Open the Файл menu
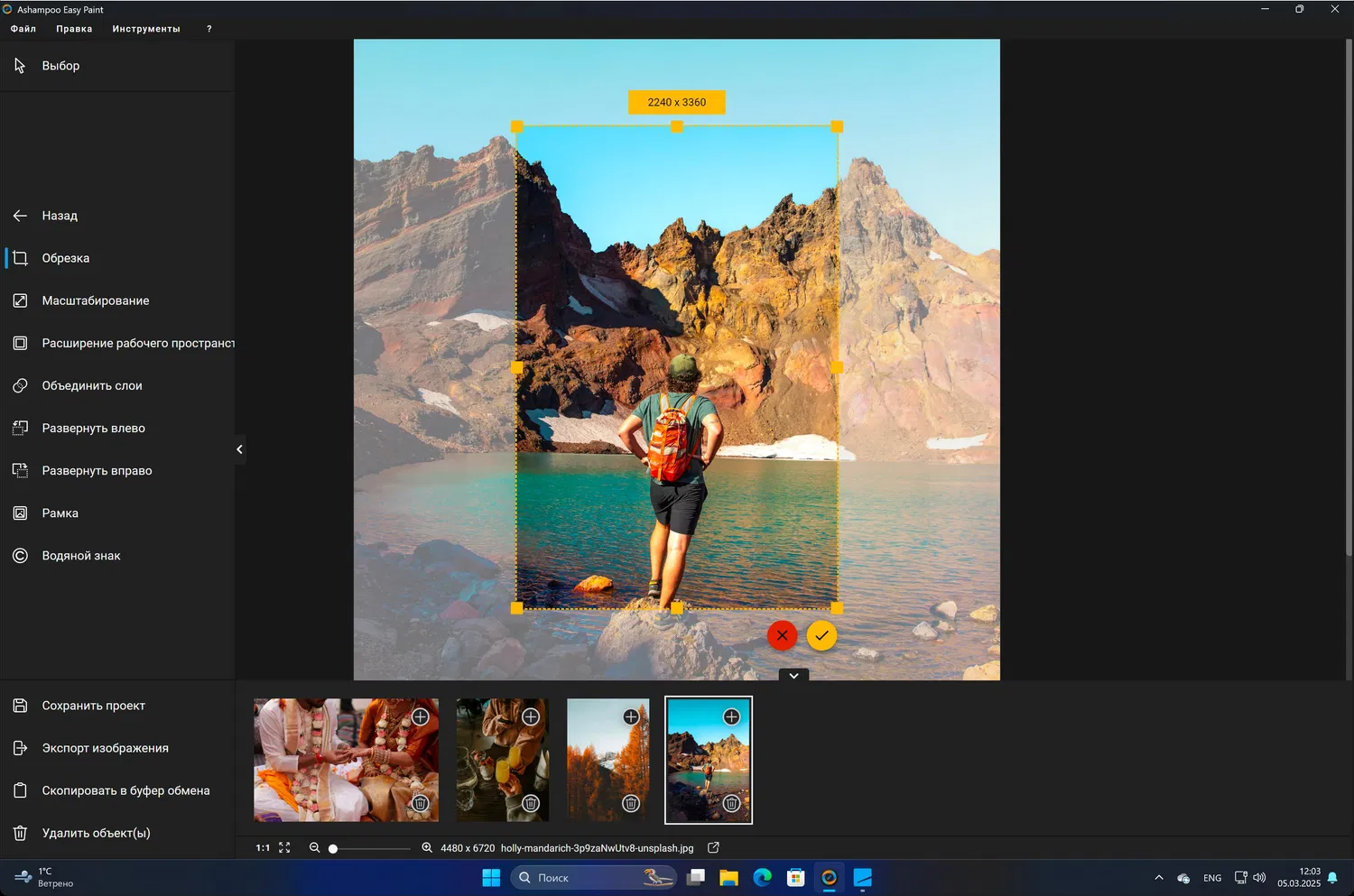 coord(23,29)
